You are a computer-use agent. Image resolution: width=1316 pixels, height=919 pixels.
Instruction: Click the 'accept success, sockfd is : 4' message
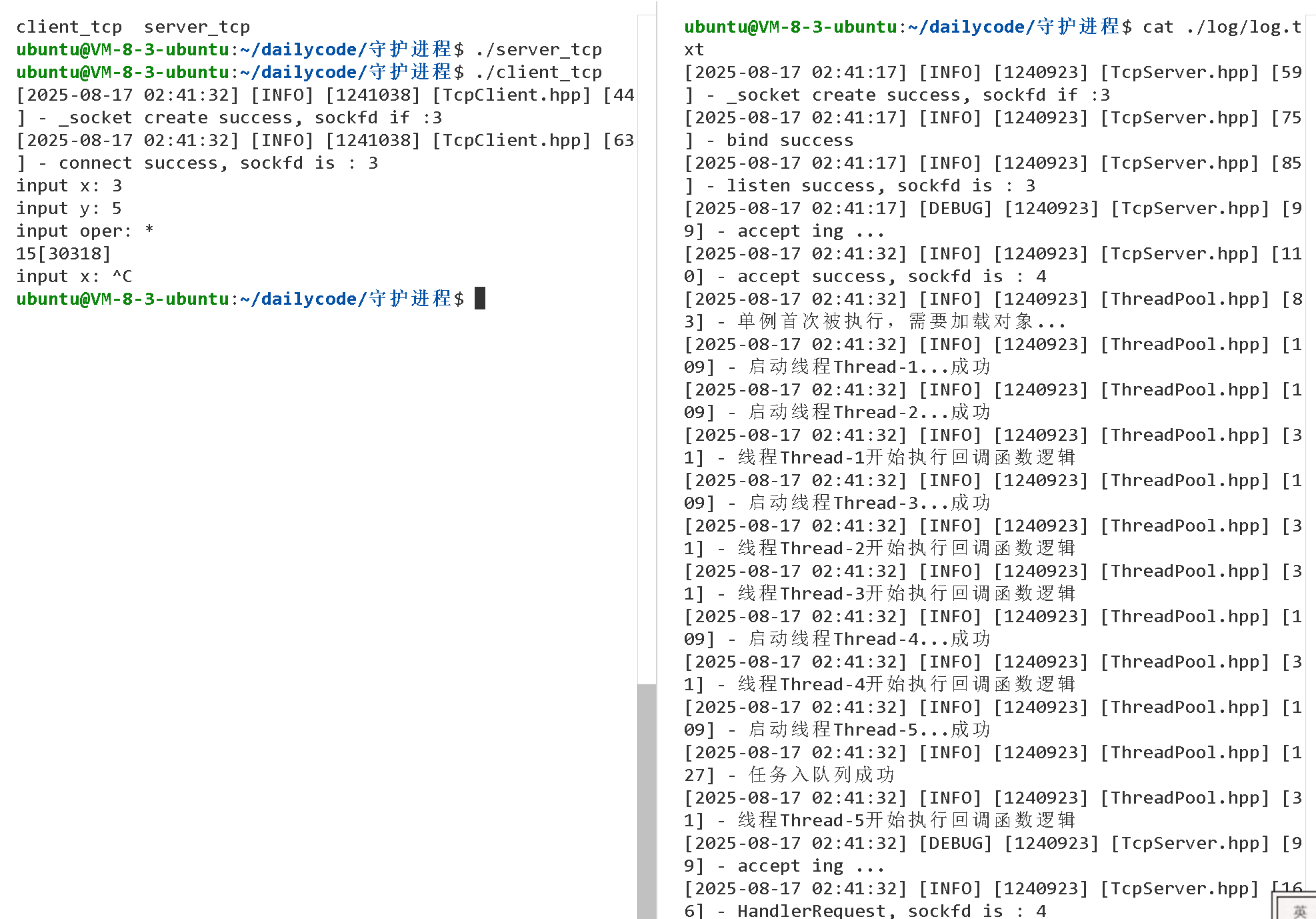(891, 276)
